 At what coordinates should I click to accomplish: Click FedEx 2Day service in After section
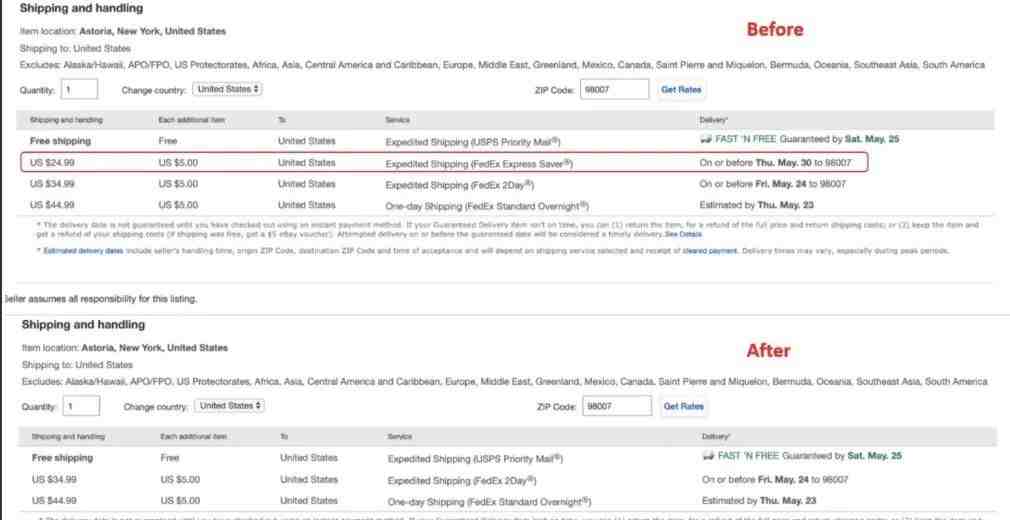tap(462, 481)
